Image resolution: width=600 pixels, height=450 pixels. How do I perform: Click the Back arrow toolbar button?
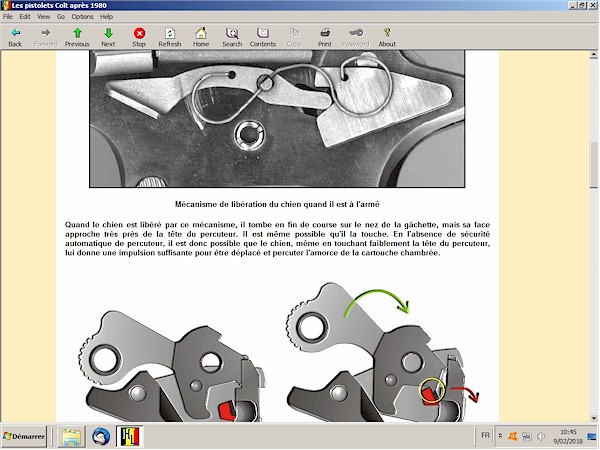point(15,37)
